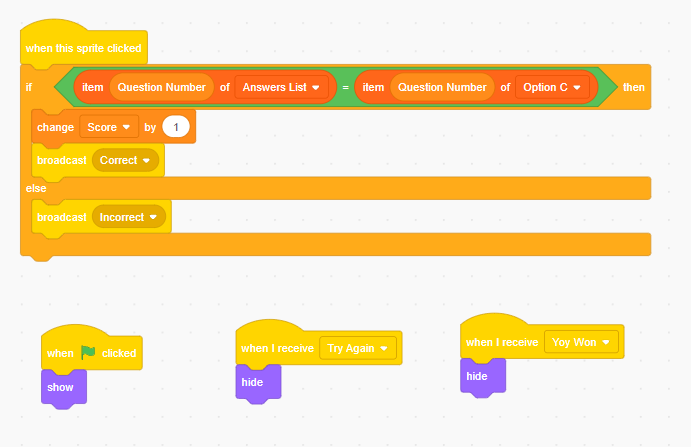691x447 pixels.
Task: Click the equals sign of green operator block
Action: 346,88
